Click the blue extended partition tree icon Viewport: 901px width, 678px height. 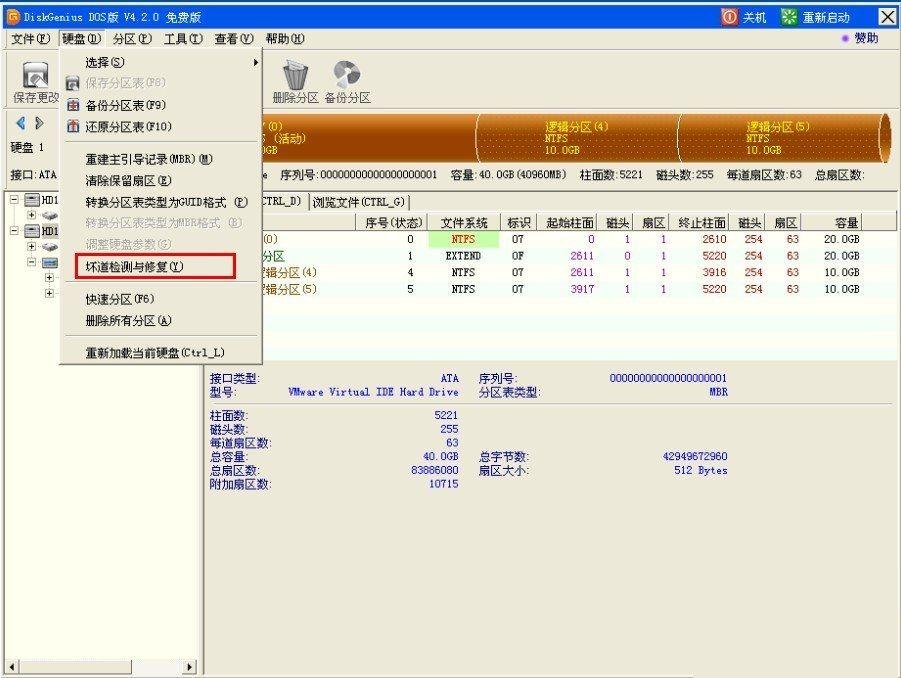pos(50,263)
